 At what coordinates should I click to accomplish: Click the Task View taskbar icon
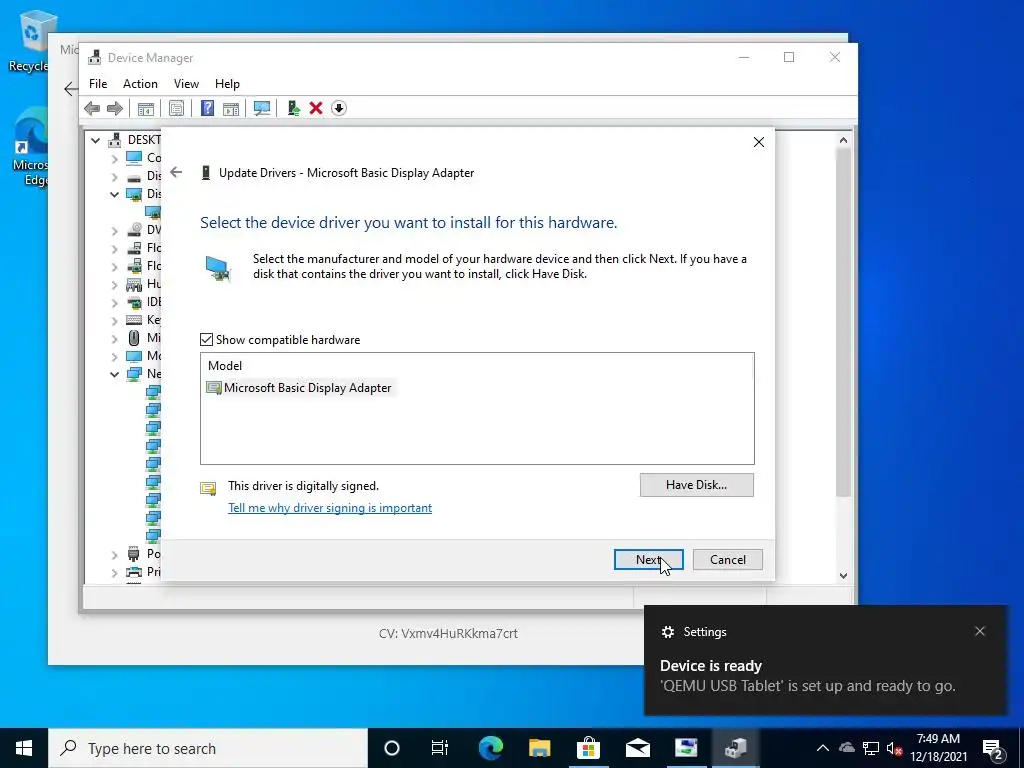(x=440, y=748)
